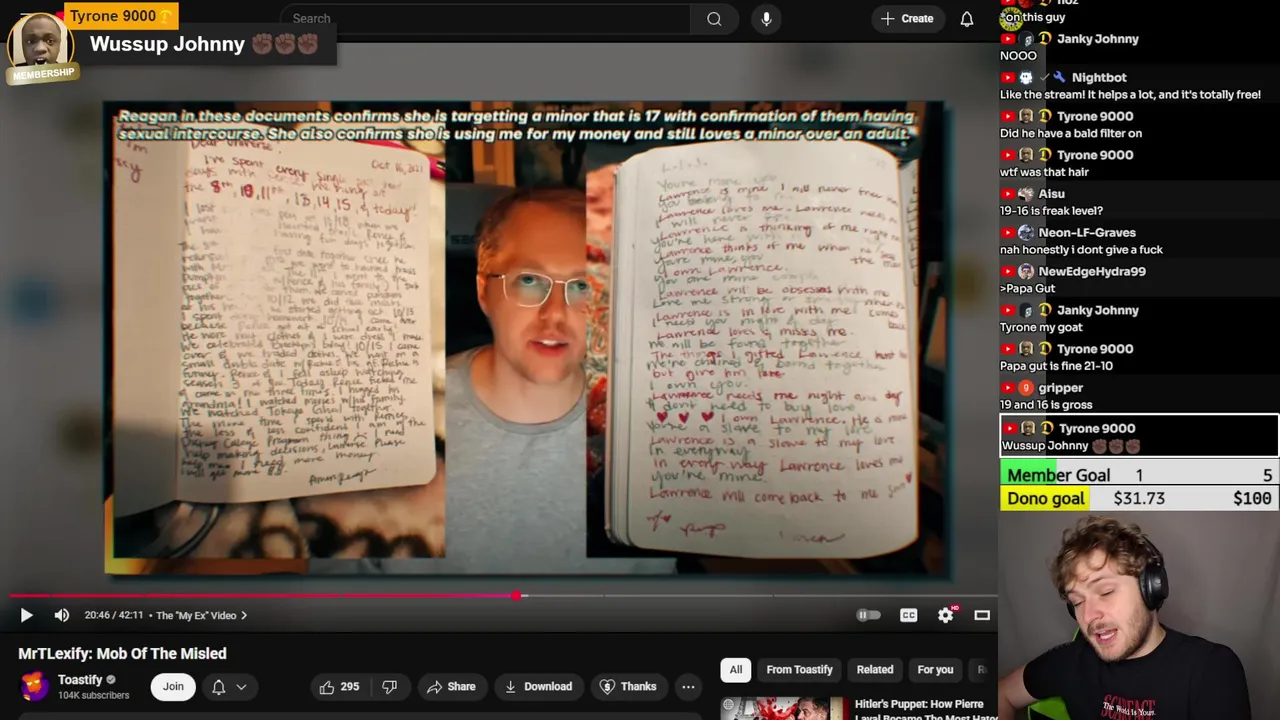Select the All filter chip
This screenshot has width=1280, height=720.
736,670
